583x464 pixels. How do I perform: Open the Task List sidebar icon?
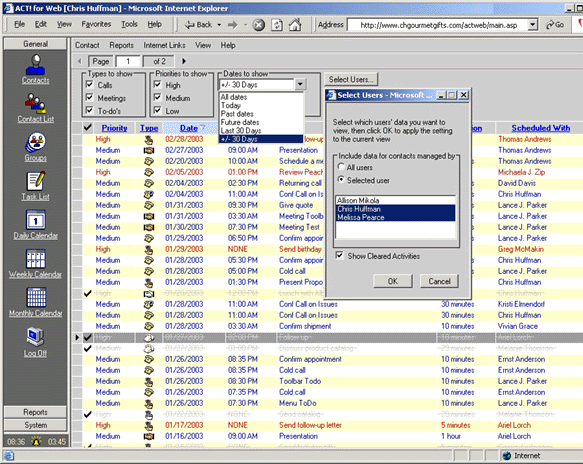35,181
